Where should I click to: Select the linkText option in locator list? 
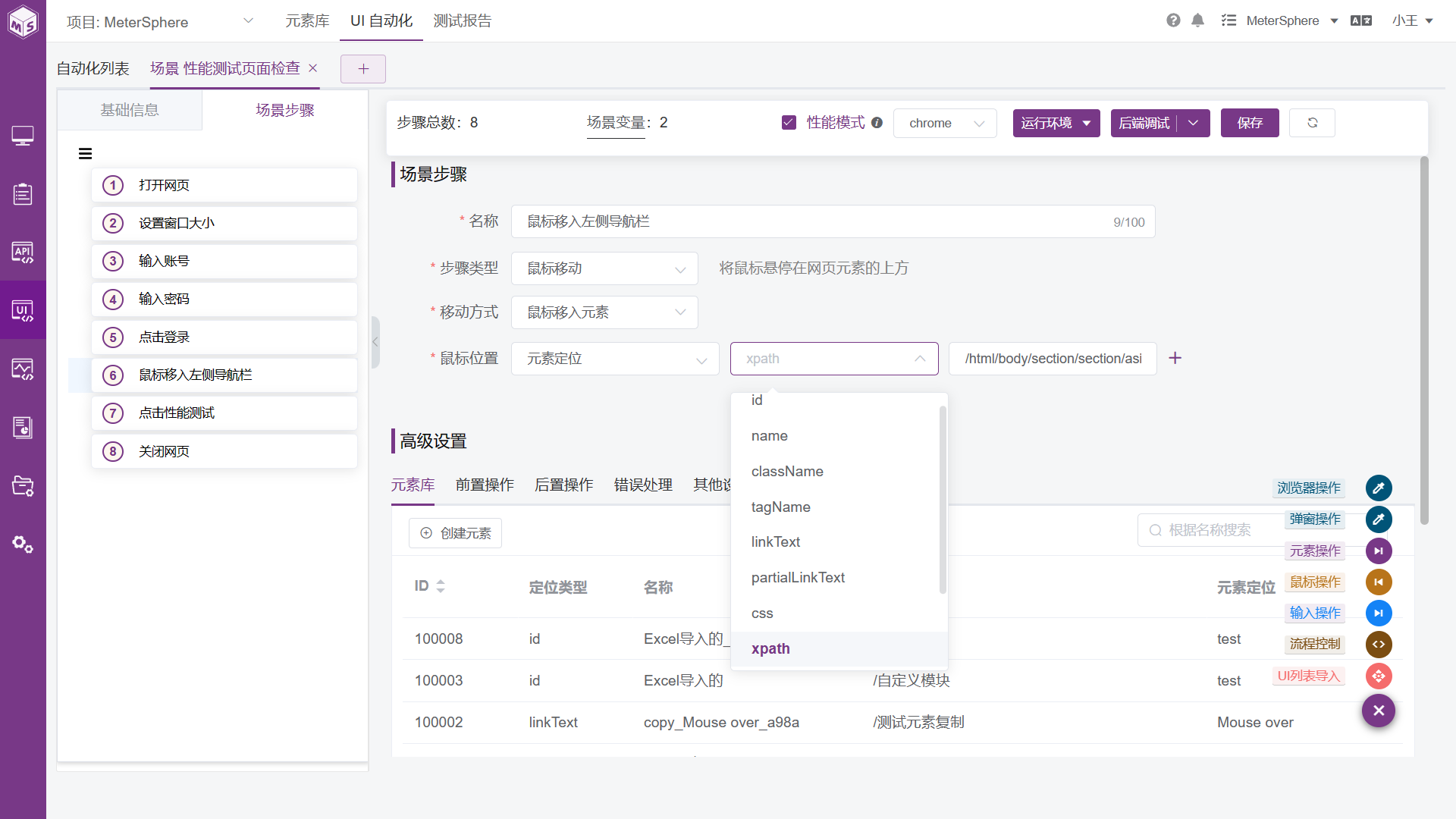(x=835, y=542)
